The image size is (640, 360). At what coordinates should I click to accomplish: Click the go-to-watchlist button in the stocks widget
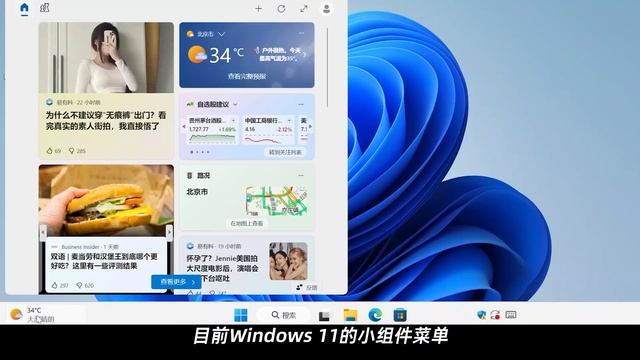pos(285,152)
